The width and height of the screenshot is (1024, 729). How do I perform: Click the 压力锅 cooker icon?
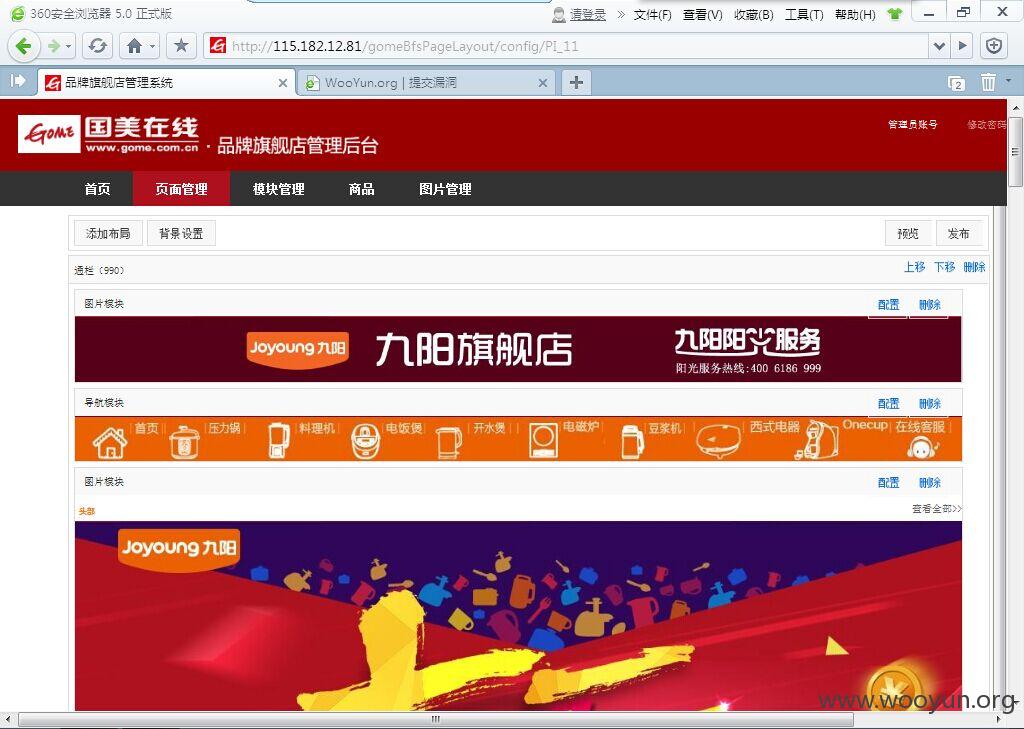(184, 442)
